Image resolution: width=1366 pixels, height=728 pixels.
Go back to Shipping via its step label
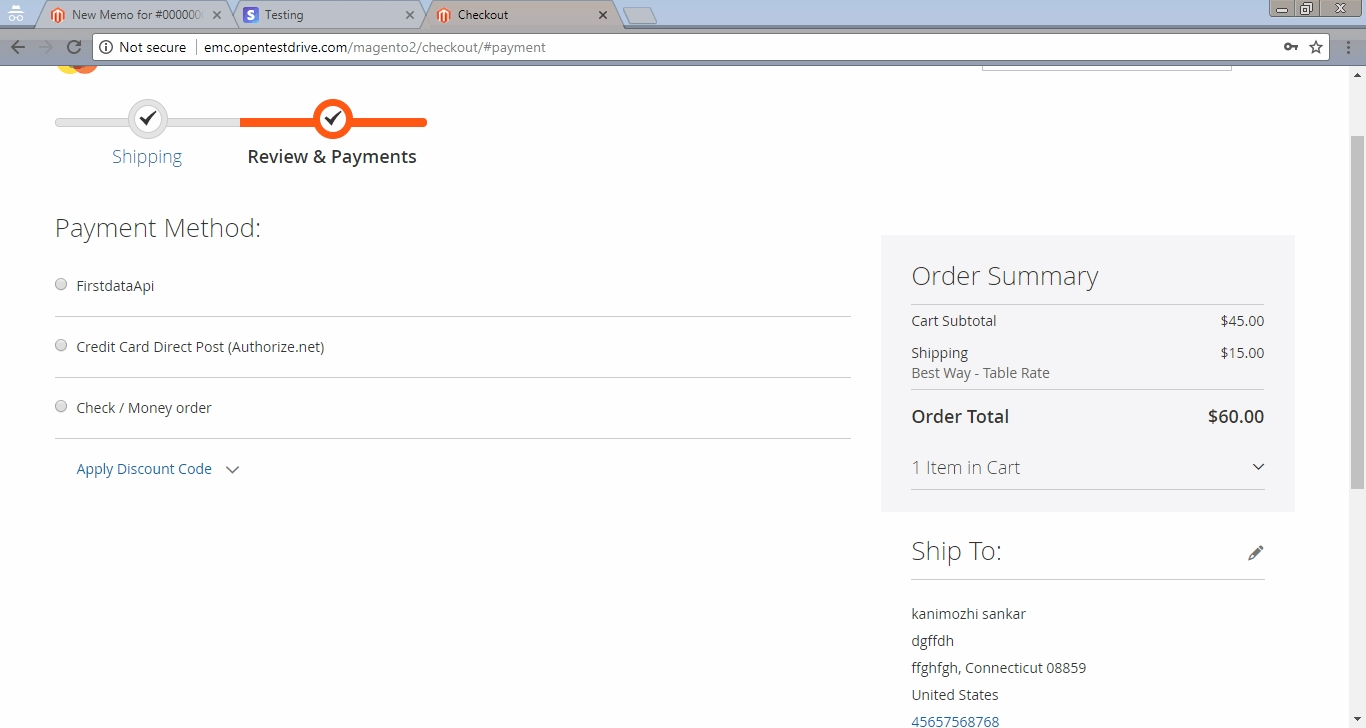pos(147,156)
